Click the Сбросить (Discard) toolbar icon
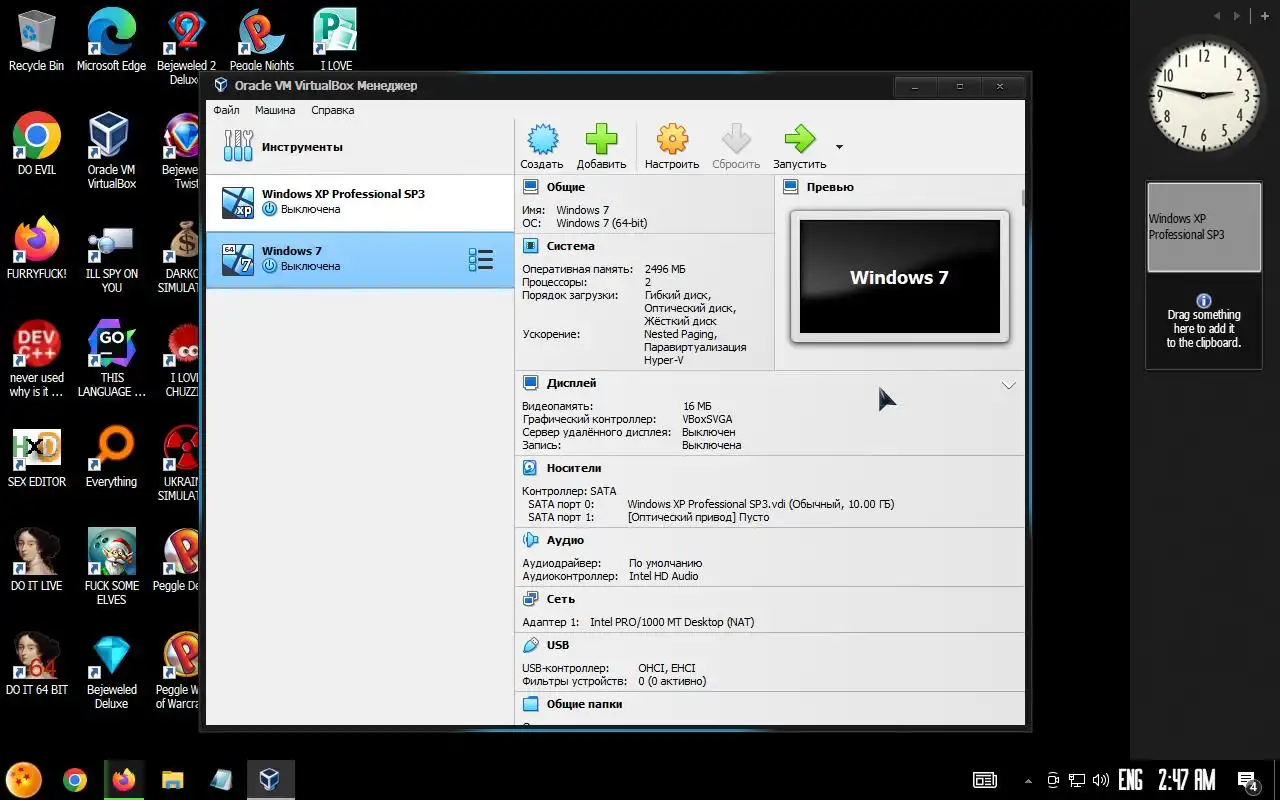Viewport: 1280px width, 800px height. 736,146
